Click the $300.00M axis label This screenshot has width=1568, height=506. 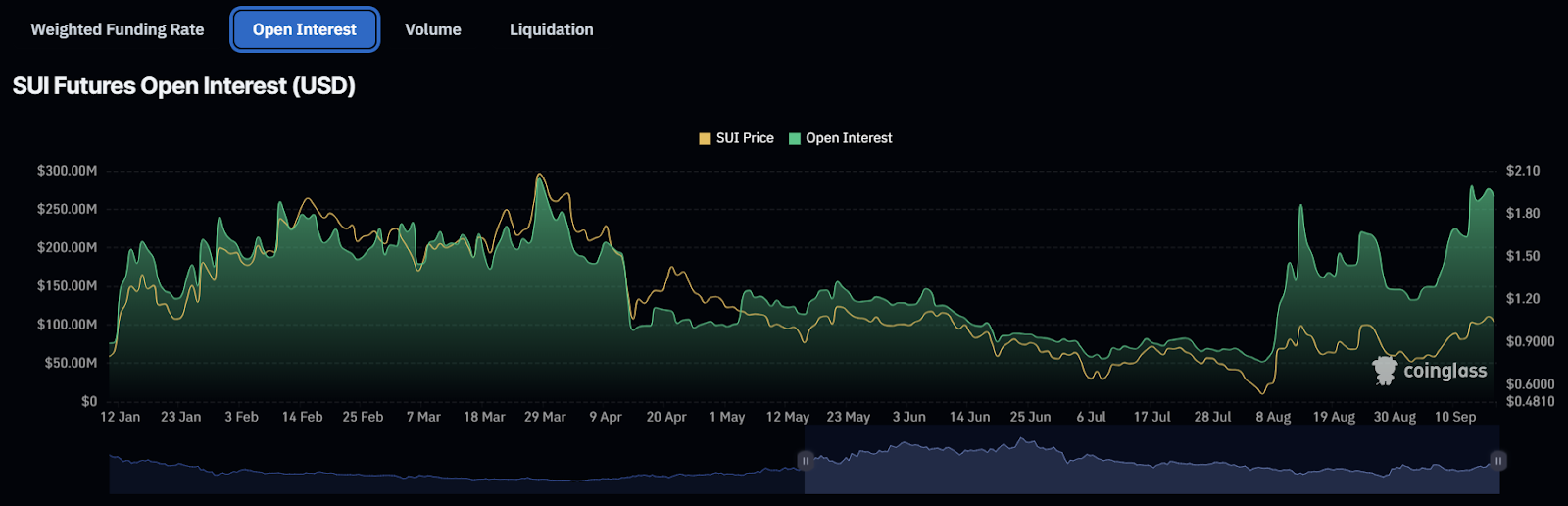(x=67, y=171)
